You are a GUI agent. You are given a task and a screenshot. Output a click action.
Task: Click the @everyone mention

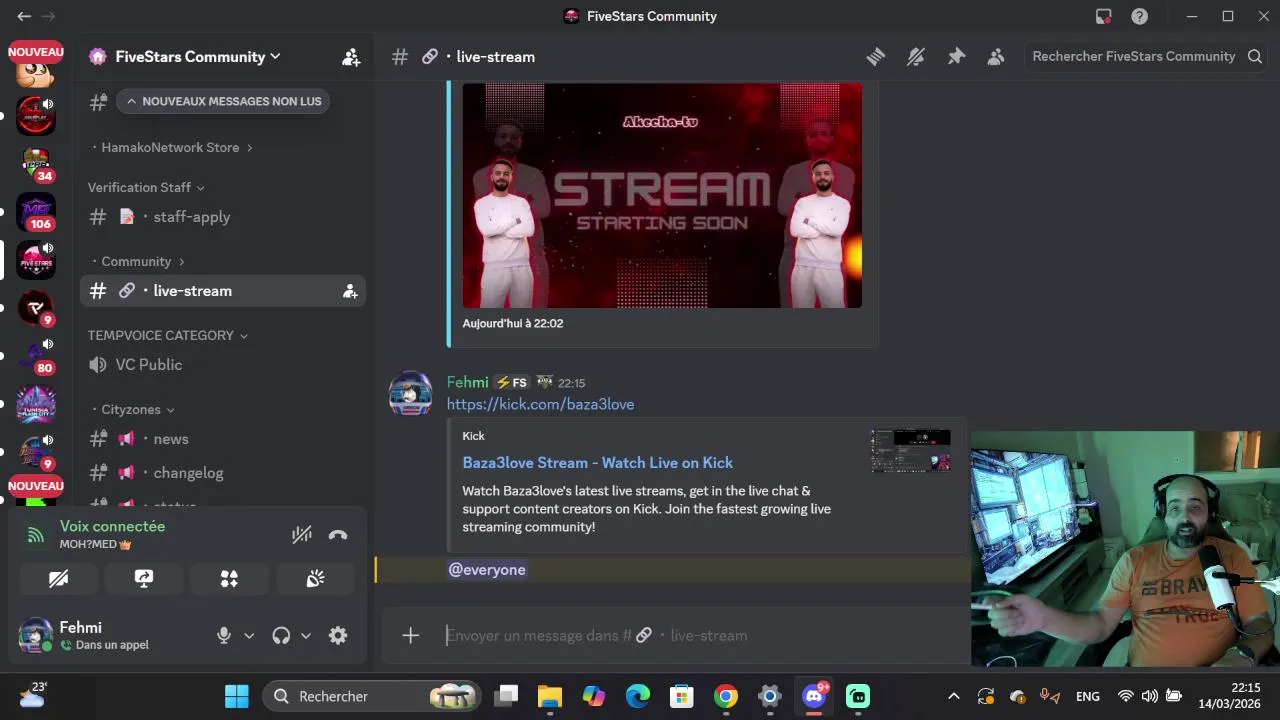point(487,570)
